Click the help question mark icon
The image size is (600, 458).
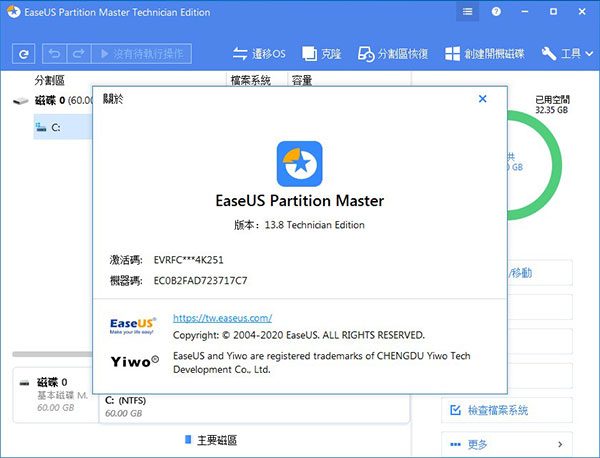(496, 11)
